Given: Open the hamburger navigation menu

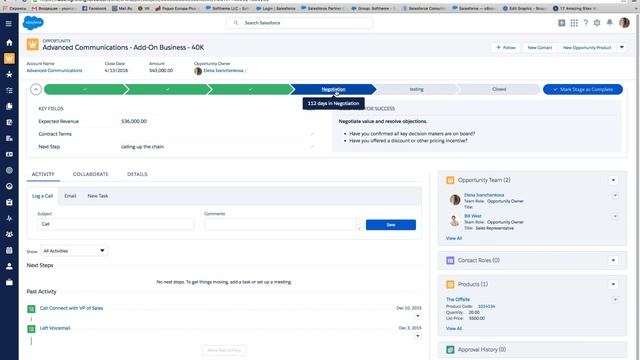Looking at the screenshot, I should [x=9, y=24].
